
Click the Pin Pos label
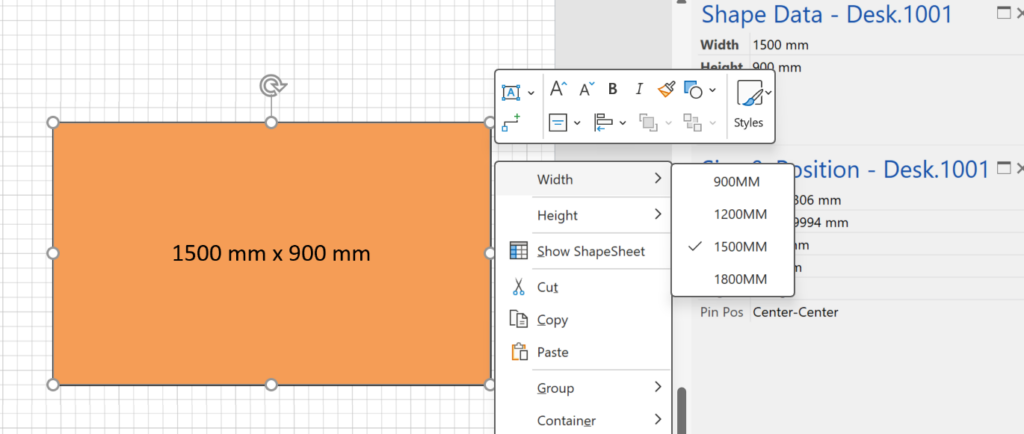[x=722, y=312]
